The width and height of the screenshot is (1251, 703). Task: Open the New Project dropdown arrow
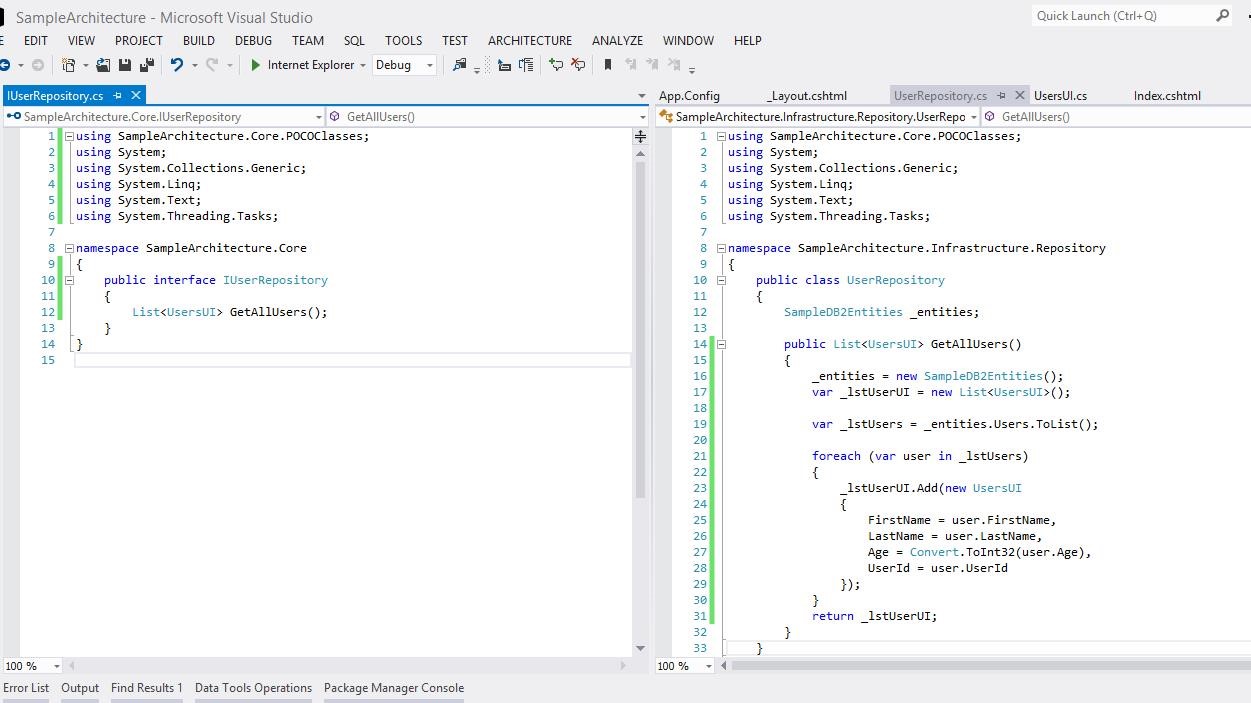click(85, 66)
